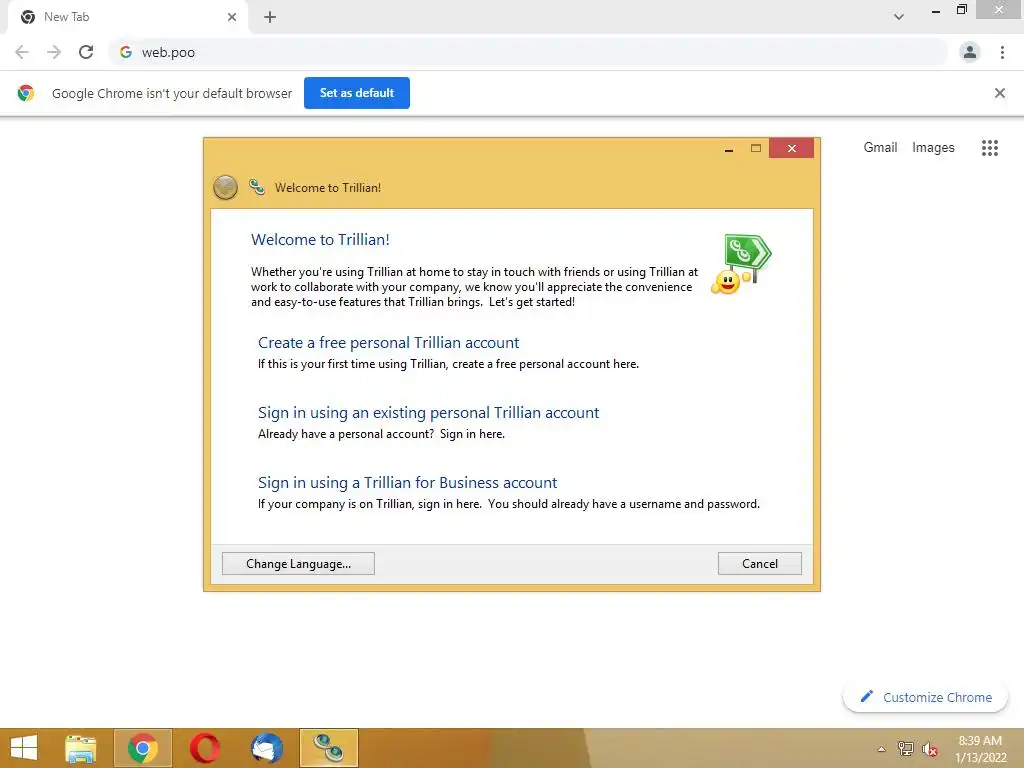Set Chrome as default browser
1024x768 pixels.
click(357, 93)
